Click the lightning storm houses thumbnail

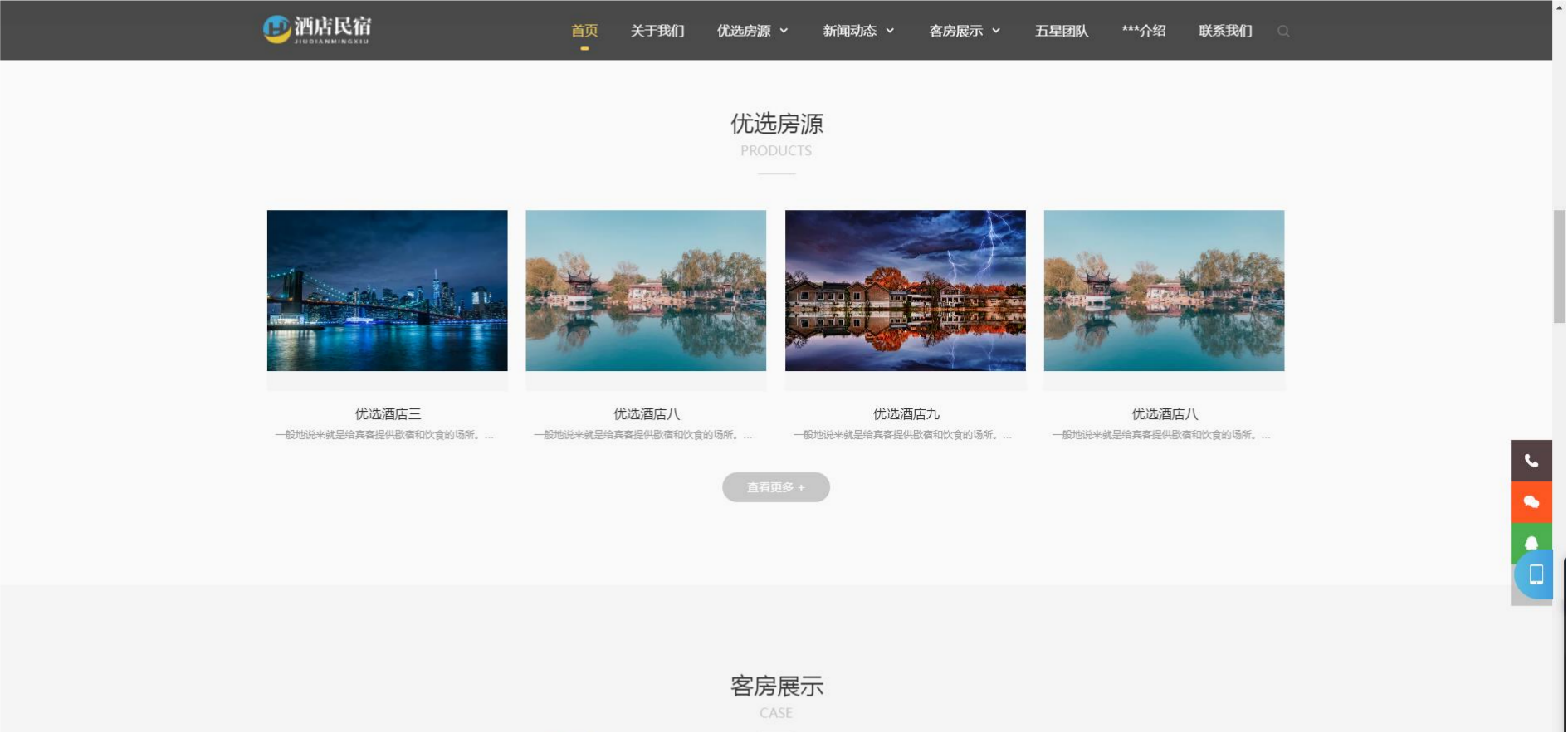point(905,291)
